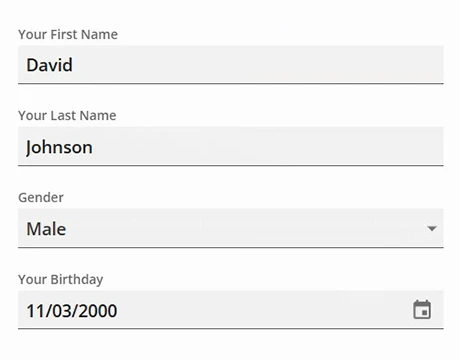
Task: Select the year 2000 in birthday
Action: [x=98, y=311]
